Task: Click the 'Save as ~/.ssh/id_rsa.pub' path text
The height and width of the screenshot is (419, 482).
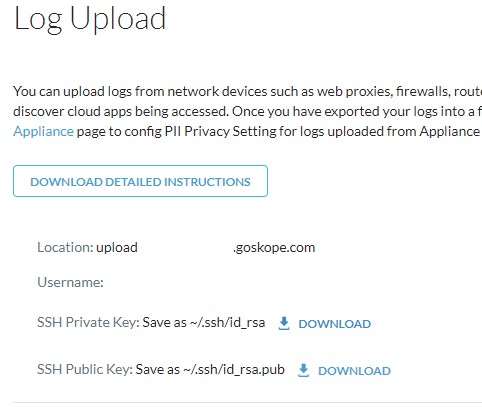Action: [x=210, y=370]
